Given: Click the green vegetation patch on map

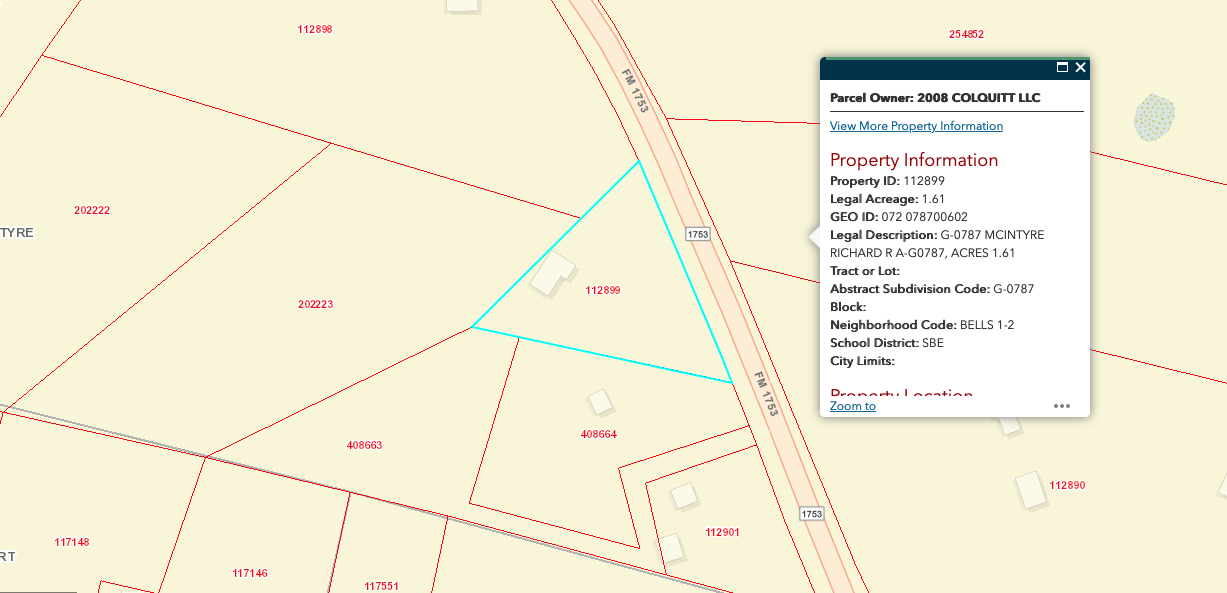Looking at the screenshot, I should [x=1154, y=117].
